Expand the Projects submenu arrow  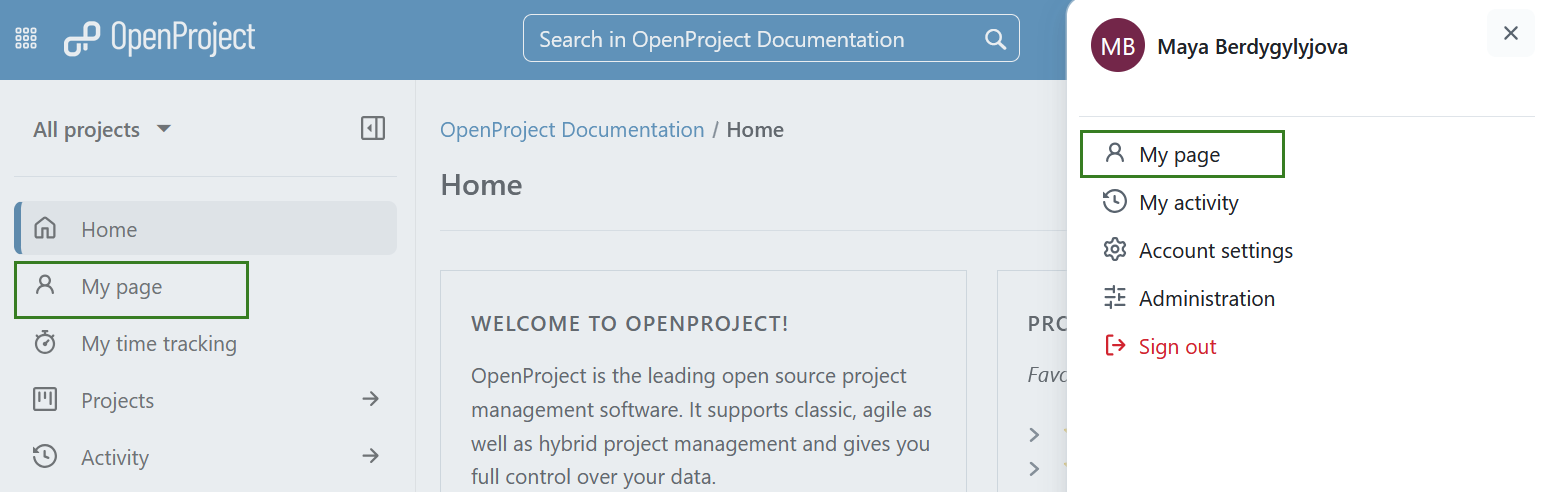click(371, 399)
